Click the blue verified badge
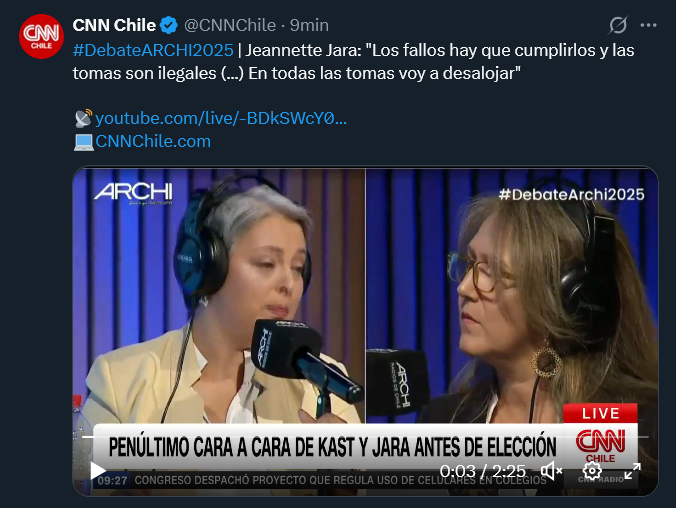Screen dimensions: 676x508 [x=169, y=25]
